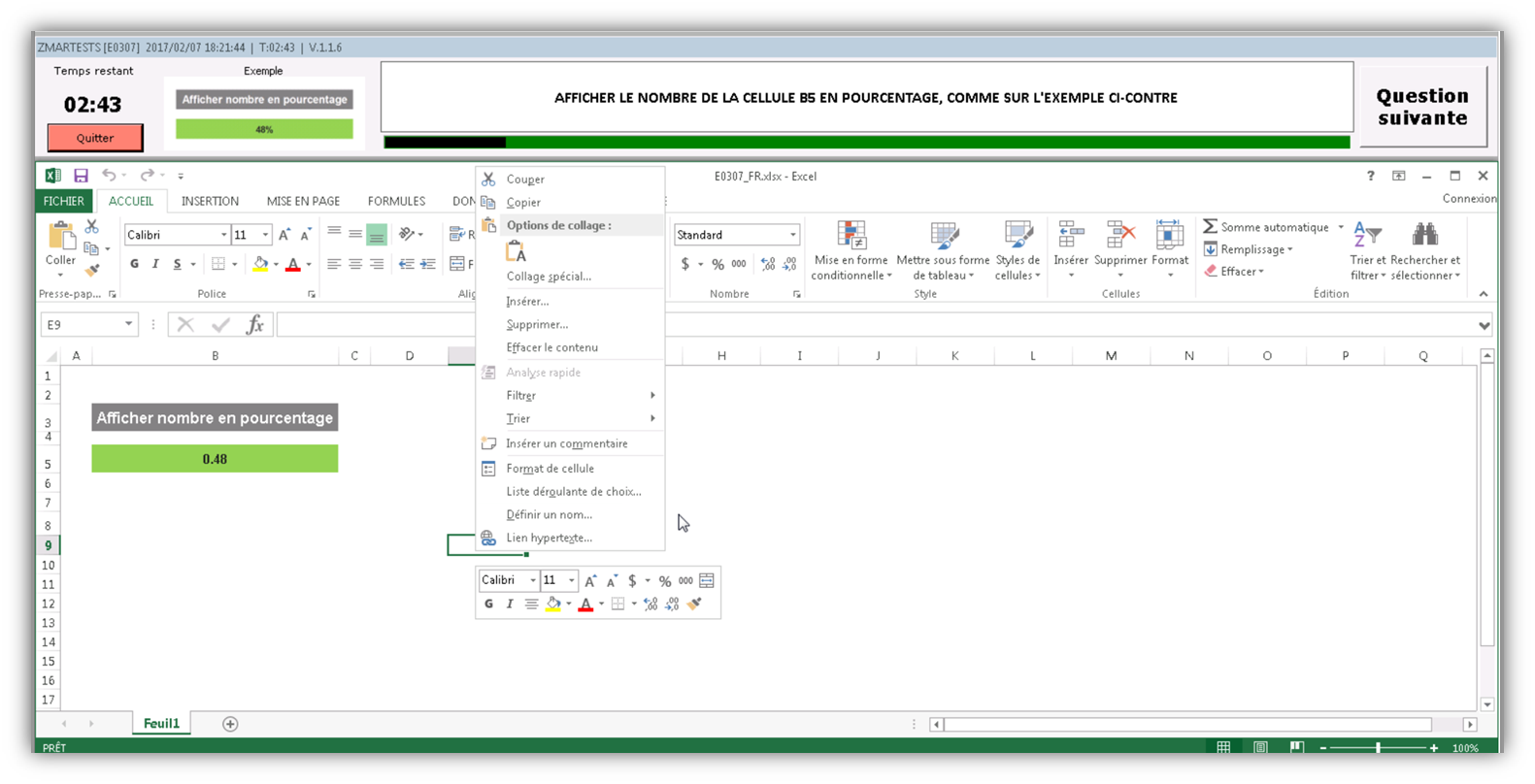Screen dimensions: 1535x784
Task: Select the Feuil1 sheet tab
Action: 161,724
